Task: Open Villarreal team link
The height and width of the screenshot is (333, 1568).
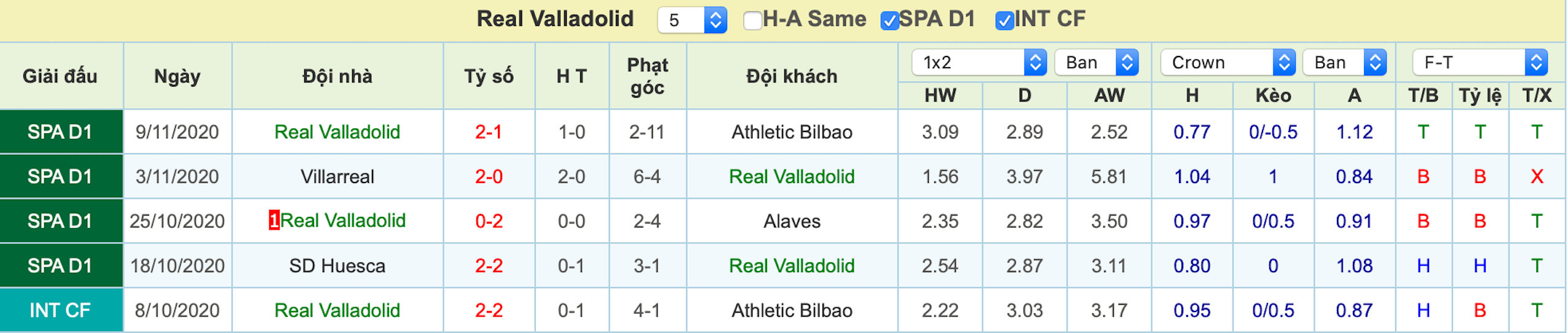Action: pos(337,176)
